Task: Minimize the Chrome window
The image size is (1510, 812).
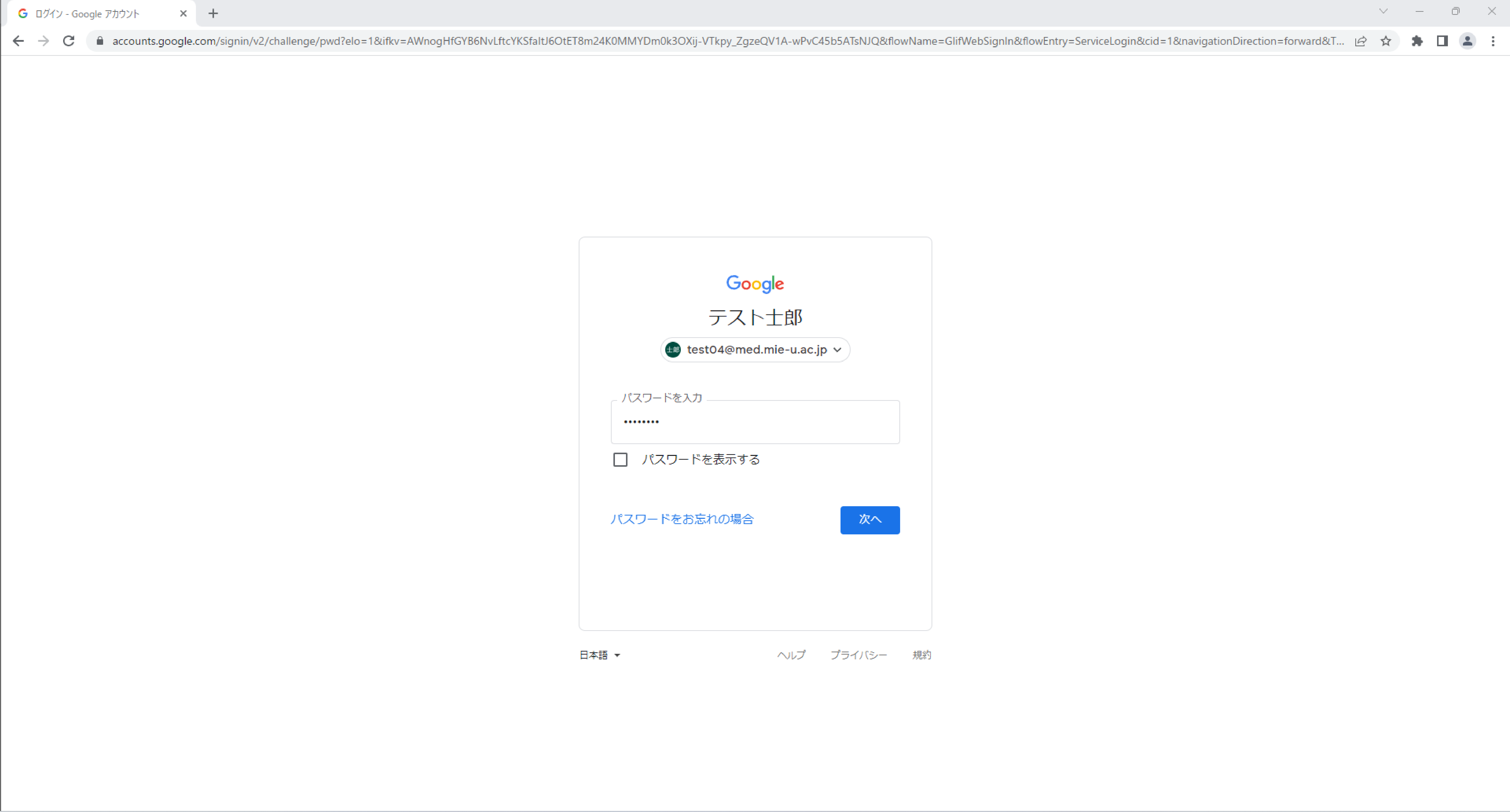Action: (x=1420, y=11)
